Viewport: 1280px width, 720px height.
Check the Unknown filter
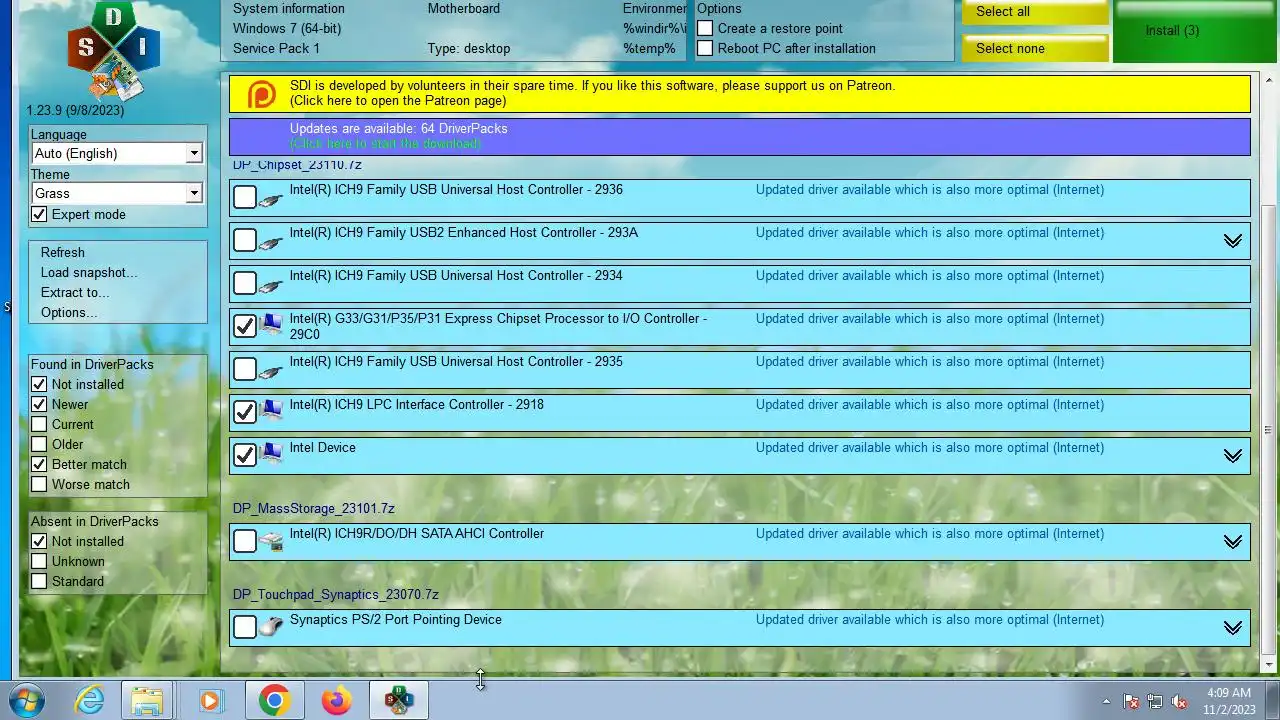pos(39,561)
